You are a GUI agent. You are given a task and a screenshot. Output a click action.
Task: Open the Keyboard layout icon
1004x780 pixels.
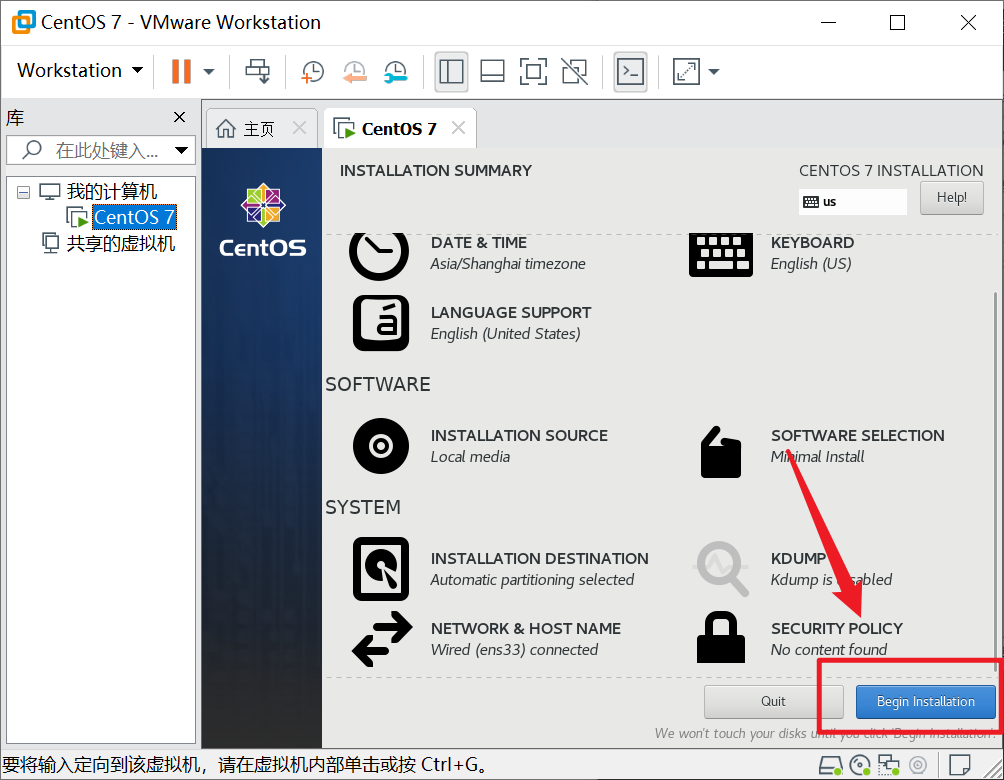pyautogui.click(x=721, y=255)
